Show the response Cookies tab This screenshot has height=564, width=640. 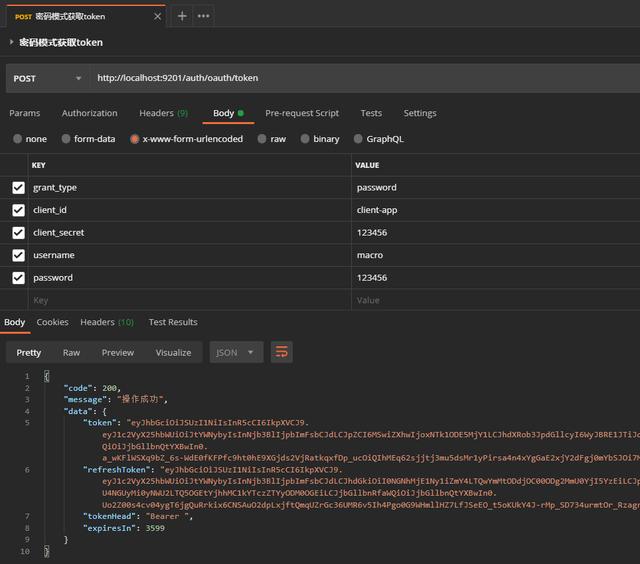(x=52, y=322)
